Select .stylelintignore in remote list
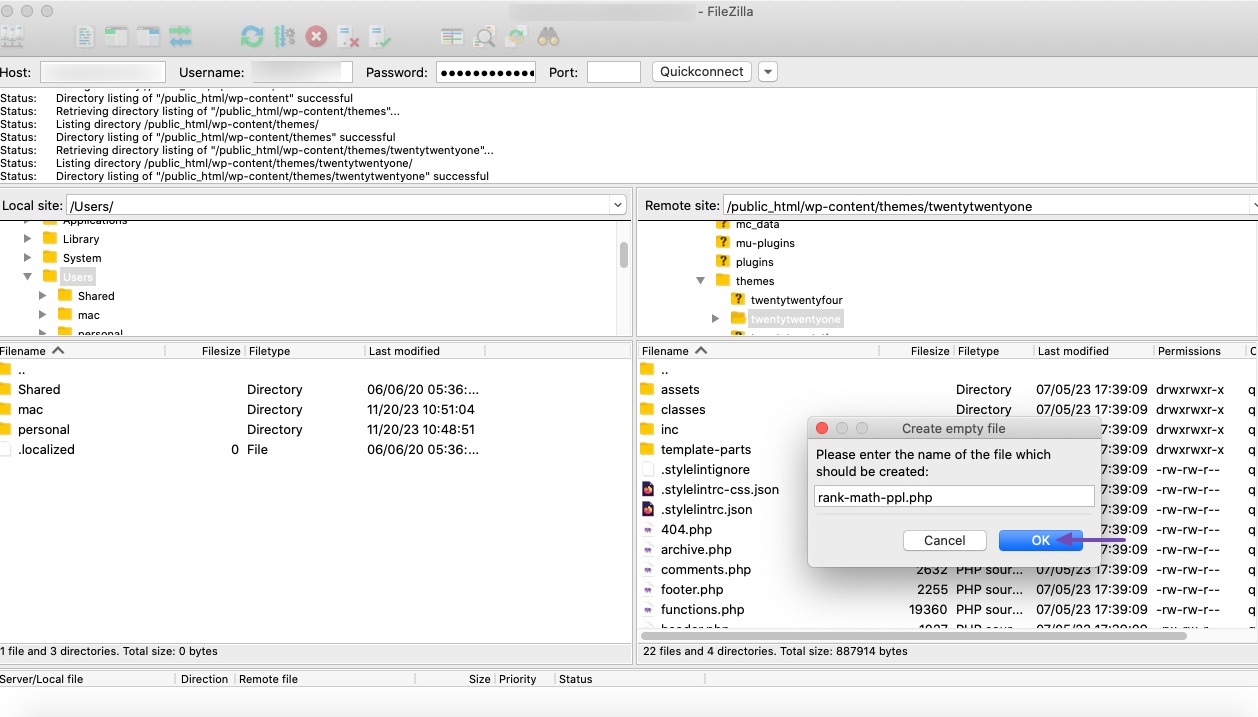This screenshot has height=717, width=1258. [705, 469]
